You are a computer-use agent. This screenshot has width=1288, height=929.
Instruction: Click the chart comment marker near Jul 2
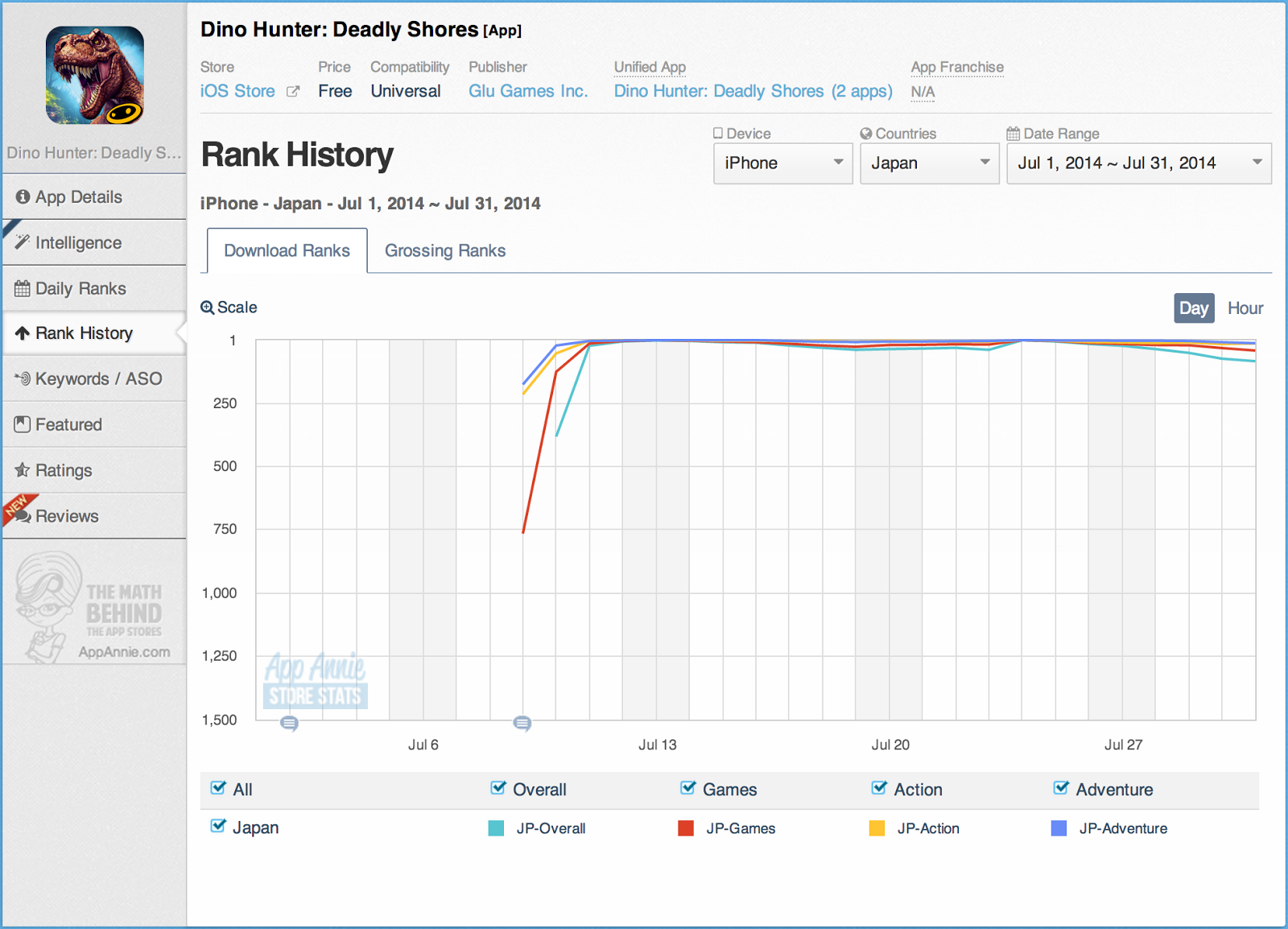(x=289, y=724)
